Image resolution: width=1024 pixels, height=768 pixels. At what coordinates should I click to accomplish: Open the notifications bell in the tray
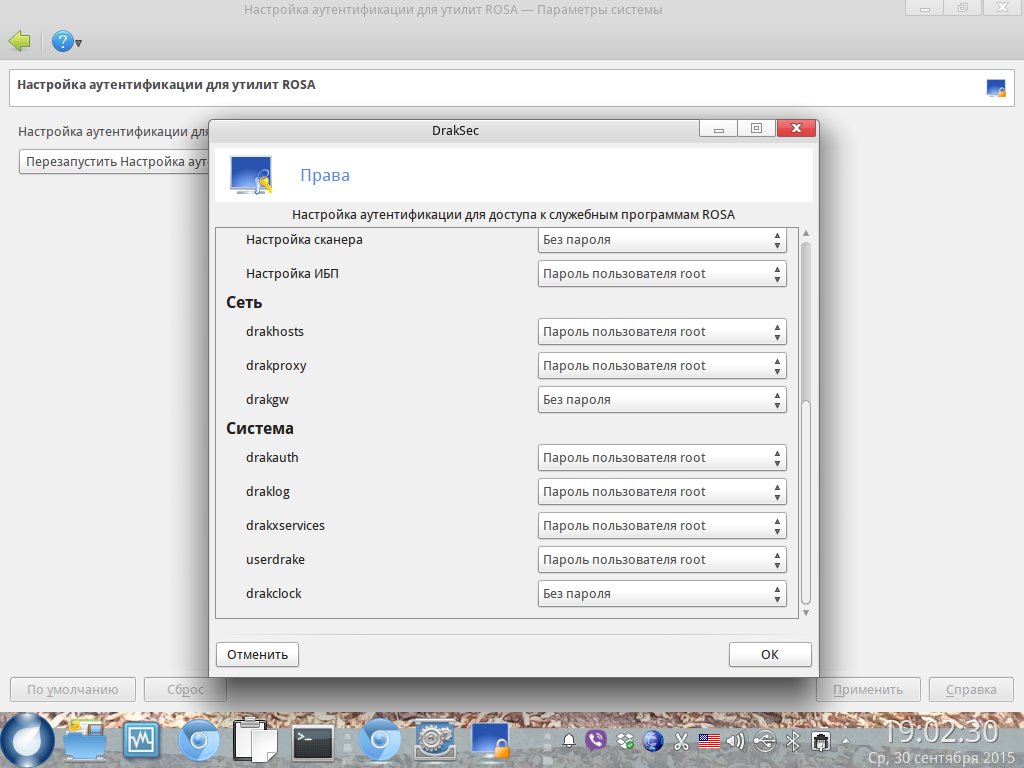(x=569, y=741)
